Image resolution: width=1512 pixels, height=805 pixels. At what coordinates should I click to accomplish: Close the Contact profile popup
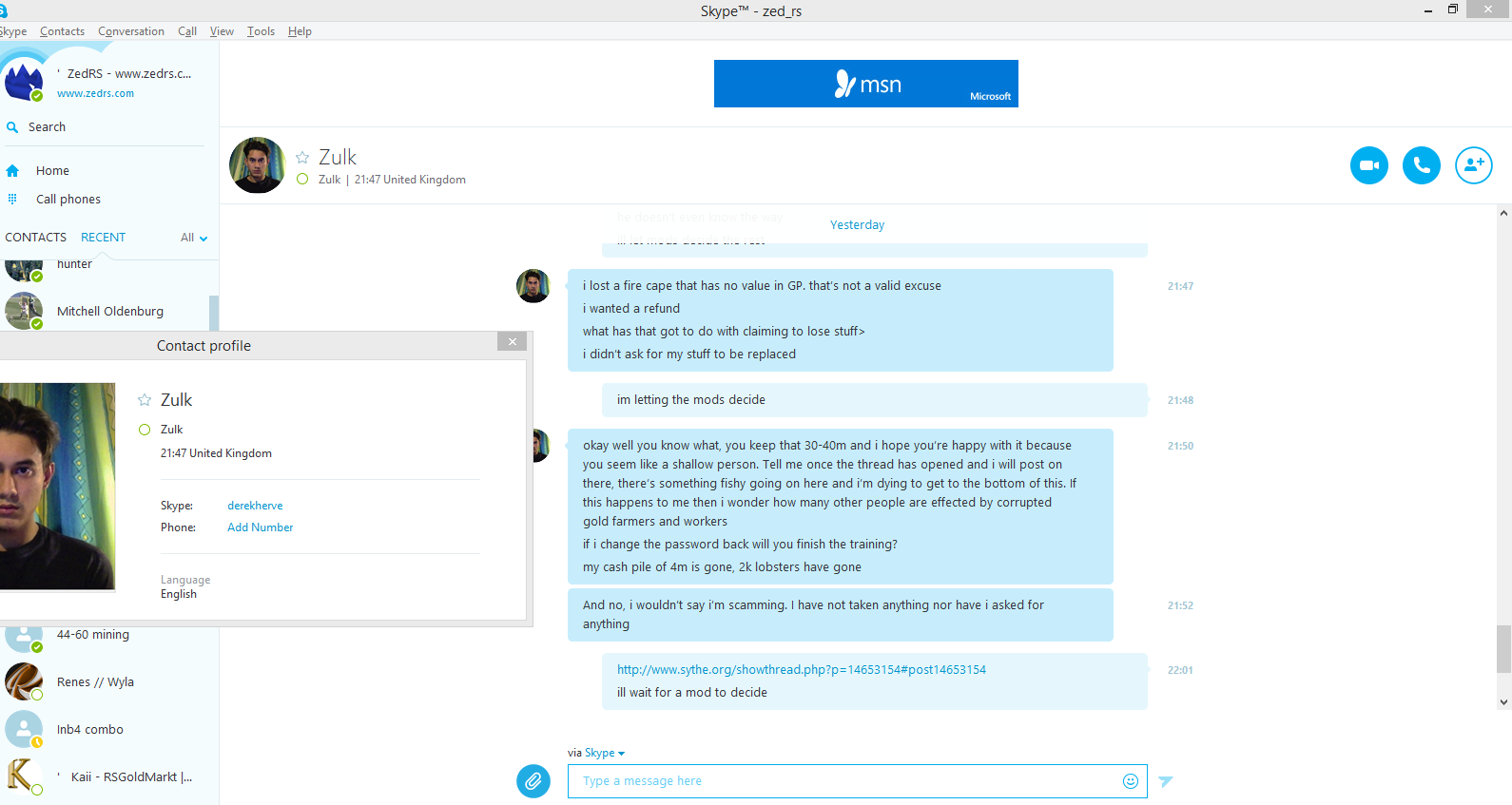(513, 342)
